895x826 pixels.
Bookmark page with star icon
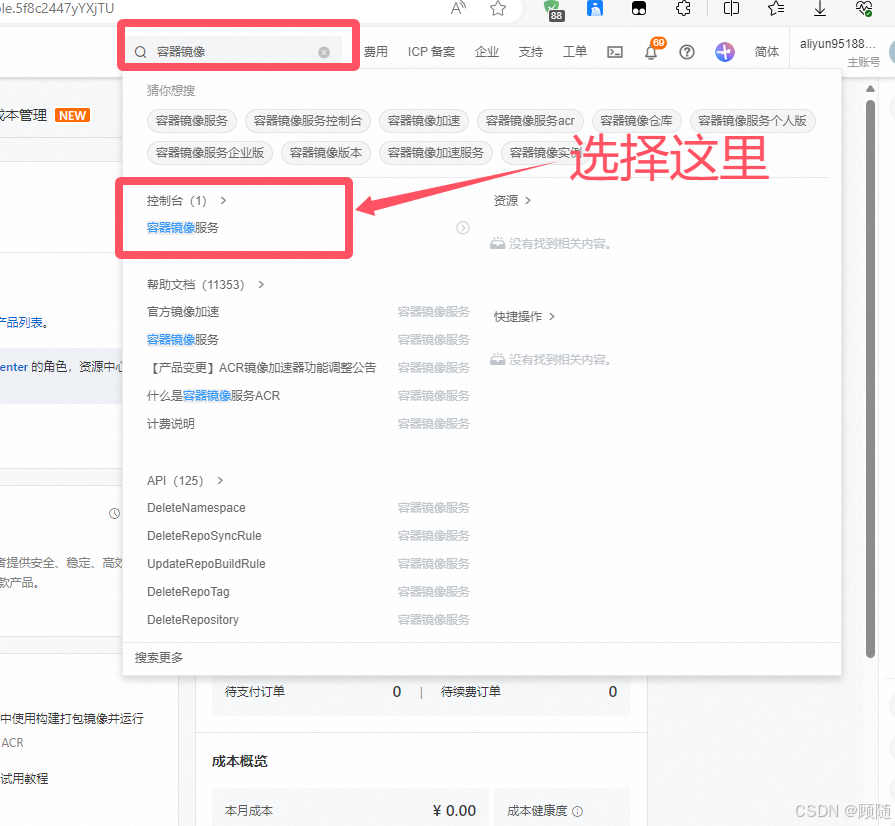pos(498,8)
